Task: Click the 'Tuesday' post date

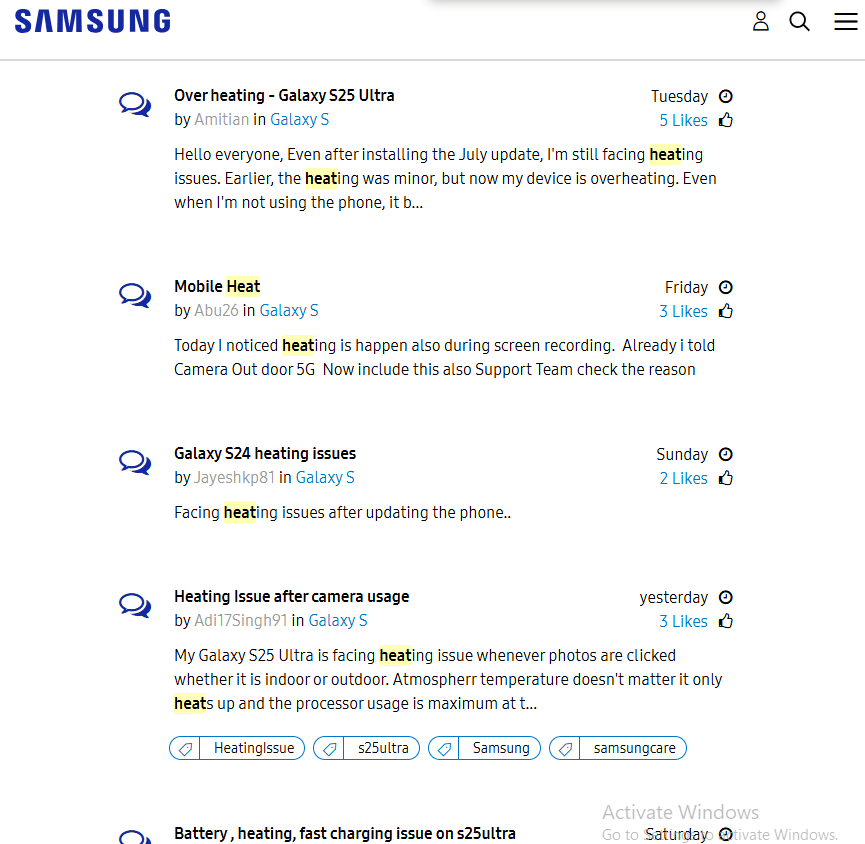Action: [x=679, y=97]
